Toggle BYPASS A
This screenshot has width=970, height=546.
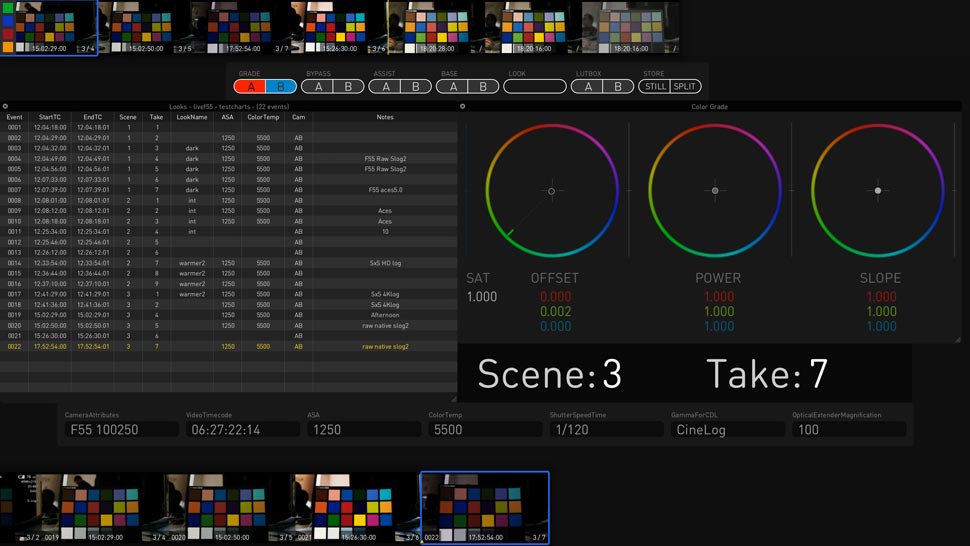(317, 87)
